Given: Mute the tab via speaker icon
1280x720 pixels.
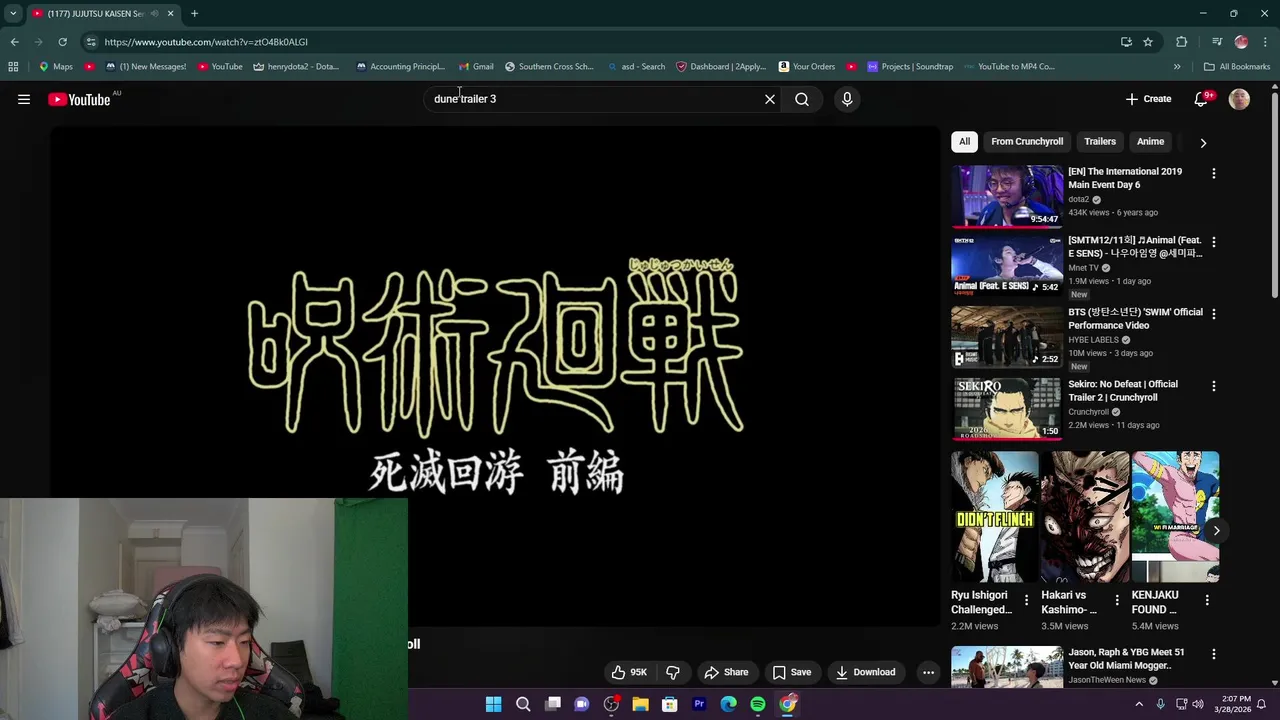Looking at the screenshot, I should pyautogui.click(x=154, y=14).
